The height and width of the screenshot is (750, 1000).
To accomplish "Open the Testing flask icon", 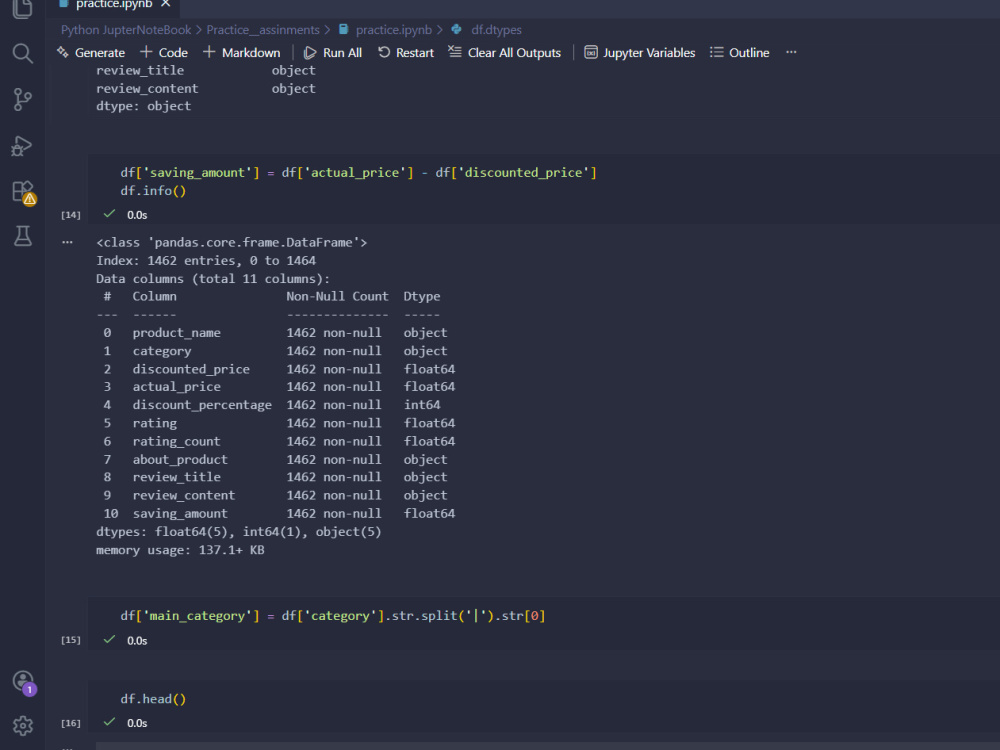I will tap(22, 236).
